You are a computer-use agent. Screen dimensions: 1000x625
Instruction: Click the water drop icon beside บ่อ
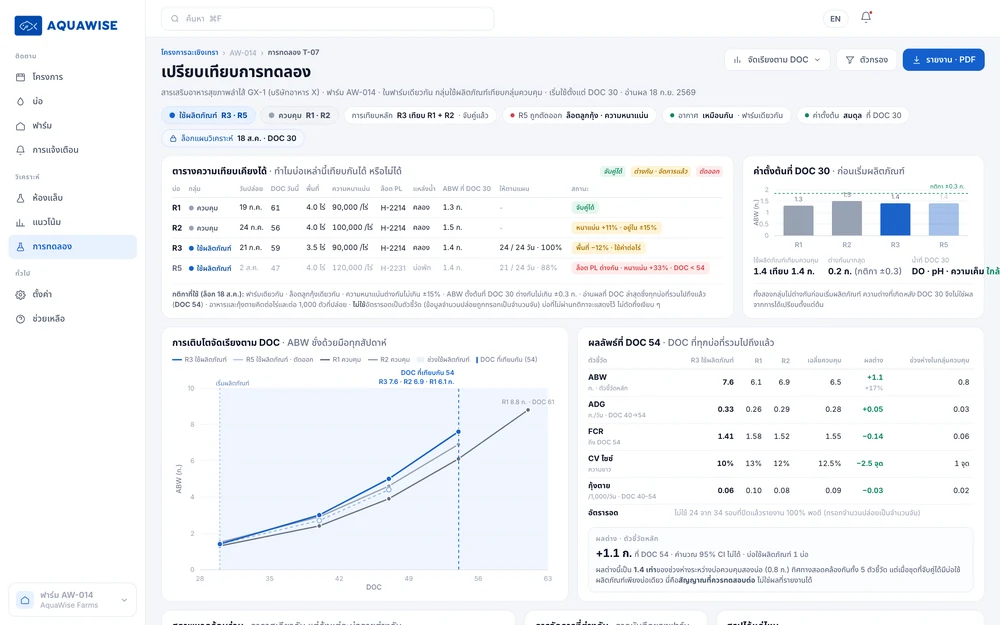pos(20,101)
